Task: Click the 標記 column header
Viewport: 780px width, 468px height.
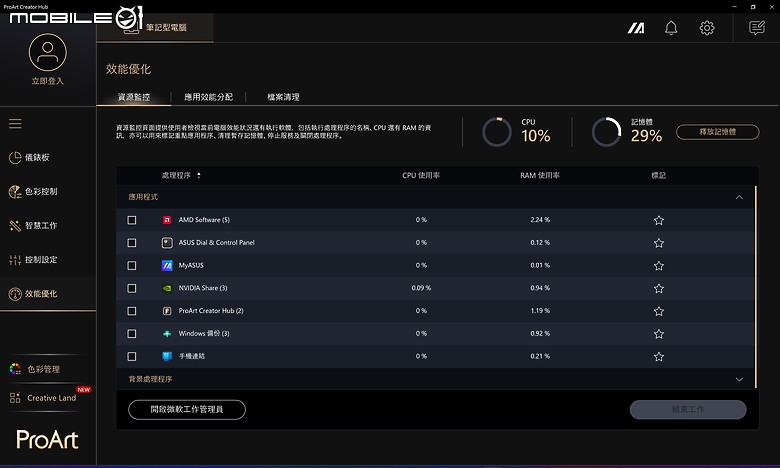Action: click(659, 176)
